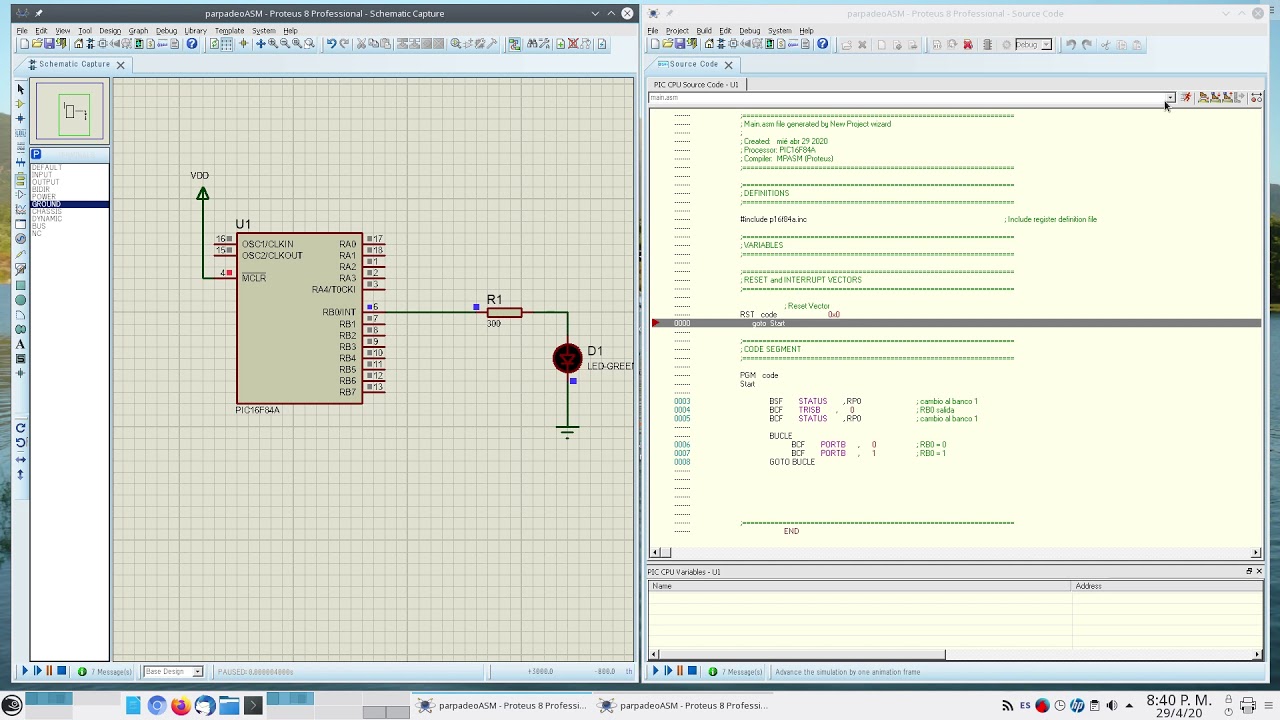Select the PIC CPU Source Code - U1 tab
The width and height of the screenshot is (1280, 720).
point(696,84)
